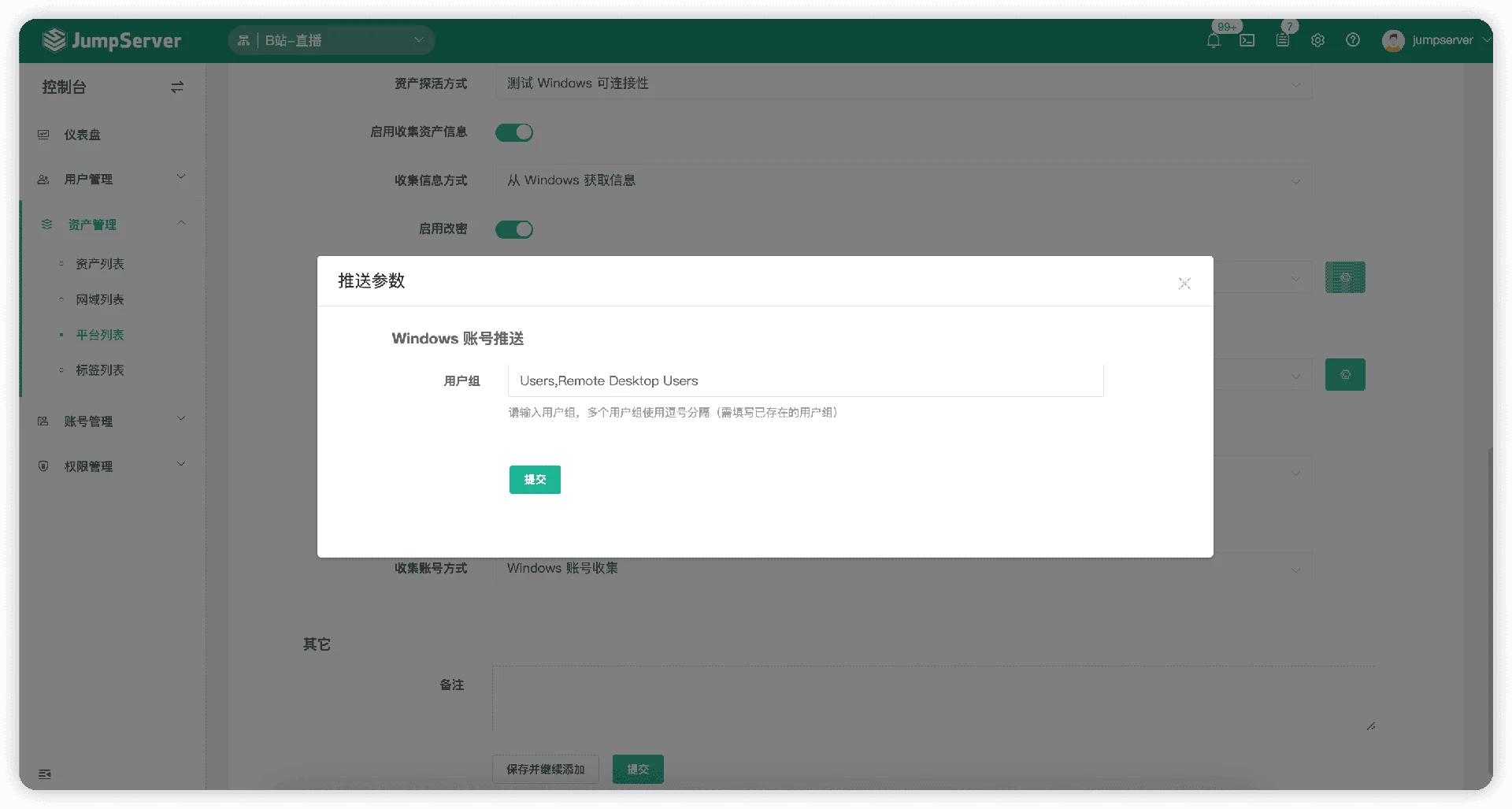Screen dimensions: 1512x809
Task: Click the 备注 textarea
Action: pyautogui.click(x=934, y=699)
